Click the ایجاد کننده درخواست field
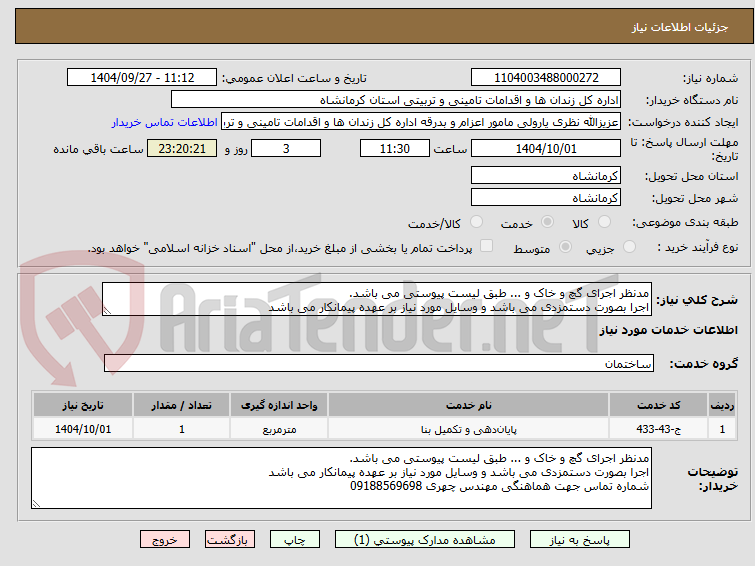The height and width of the screenshot is (566, 755). click(421, 122)
